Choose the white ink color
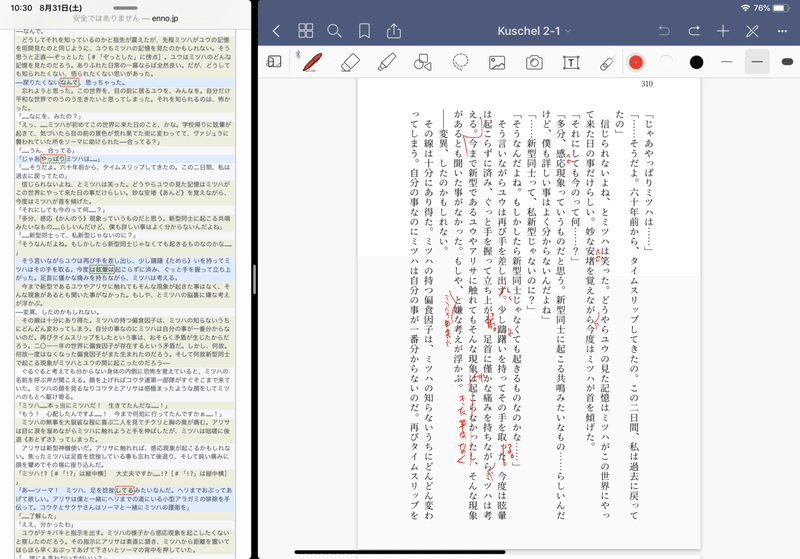 pos(666,62)
